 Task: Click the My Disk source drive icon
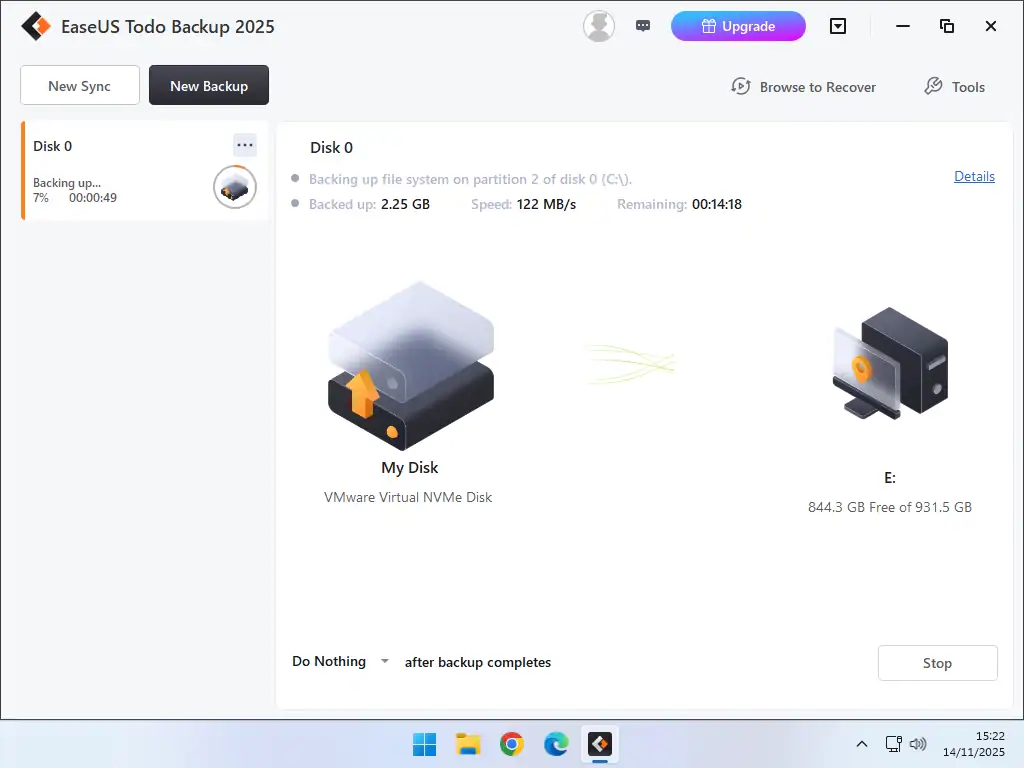(409, 365)
